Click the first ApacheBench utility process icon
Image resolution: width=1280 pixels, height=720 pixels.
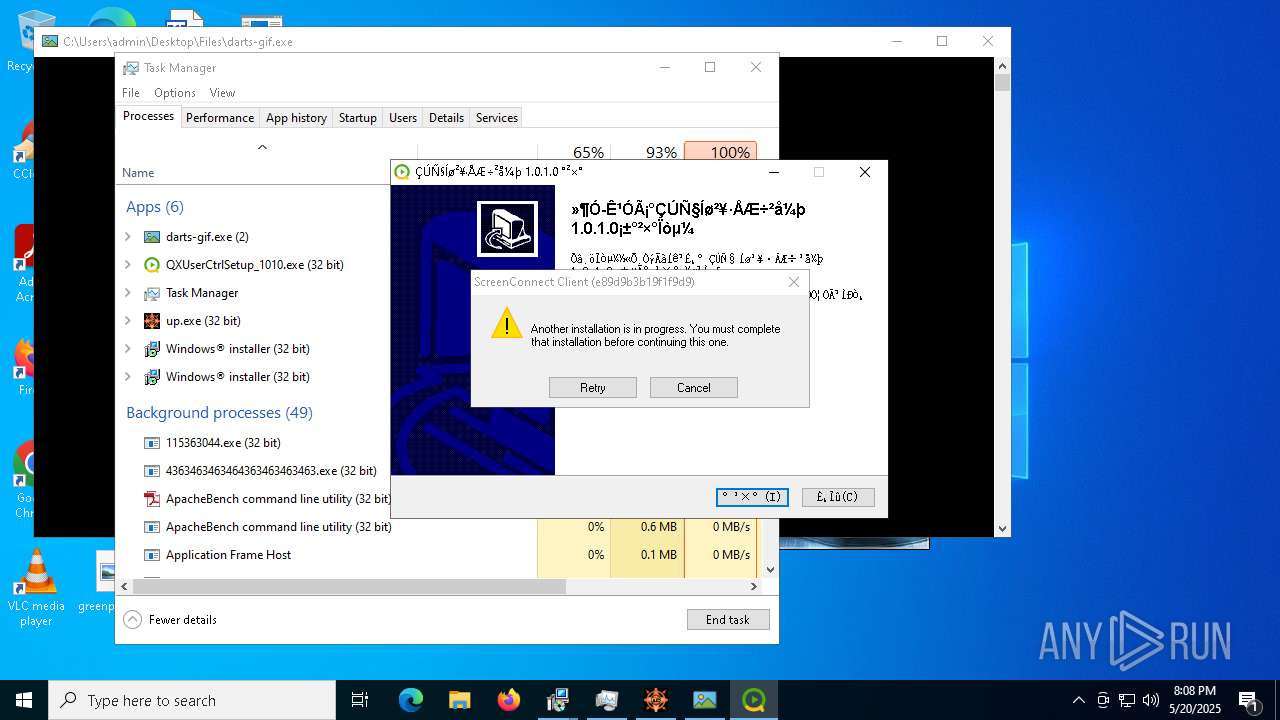point(152,499)
